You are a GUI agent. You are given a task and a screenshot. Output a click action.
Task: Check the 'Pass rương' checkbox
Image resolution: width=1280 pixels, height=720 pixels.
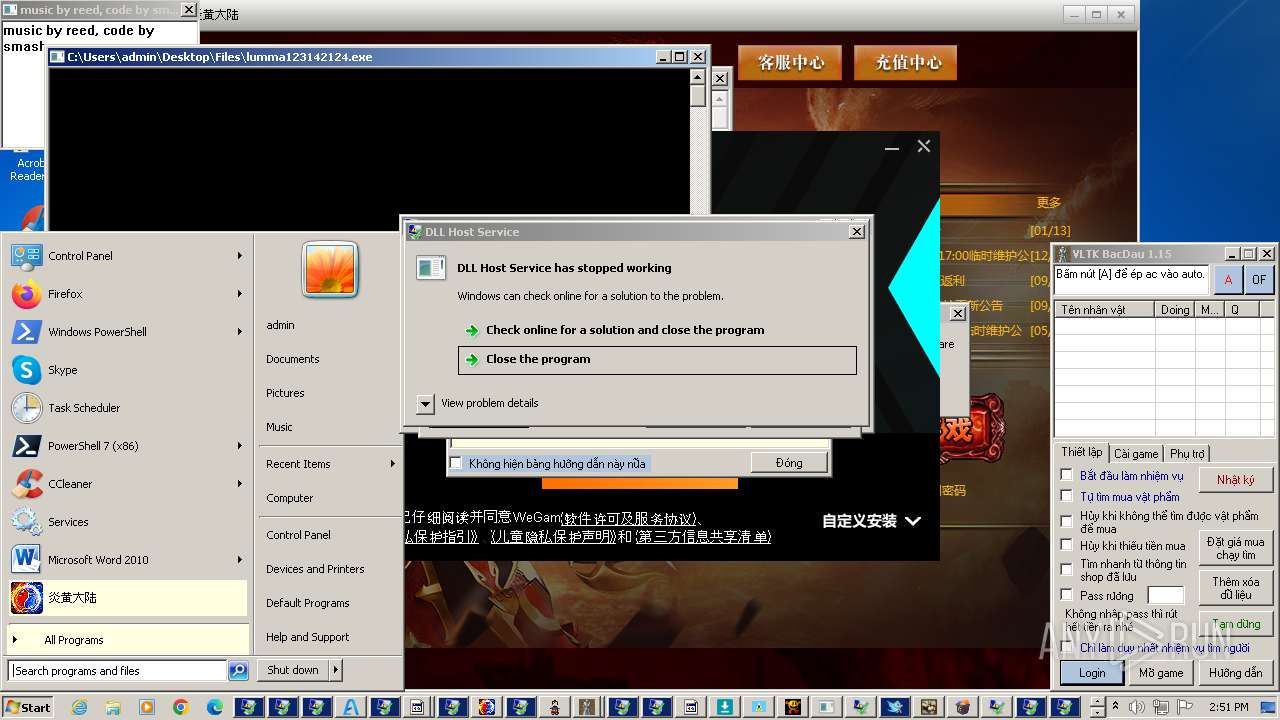[1067, 595]
